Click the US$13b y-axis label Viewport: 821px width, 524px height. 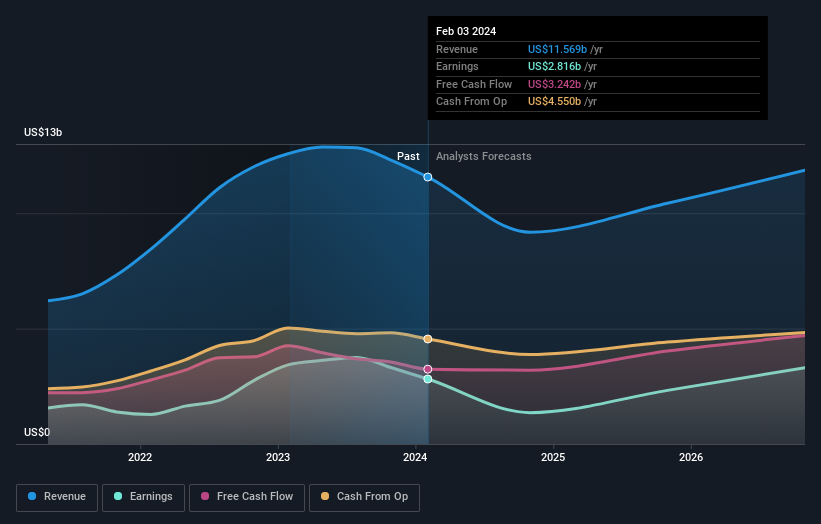point(43,132)
